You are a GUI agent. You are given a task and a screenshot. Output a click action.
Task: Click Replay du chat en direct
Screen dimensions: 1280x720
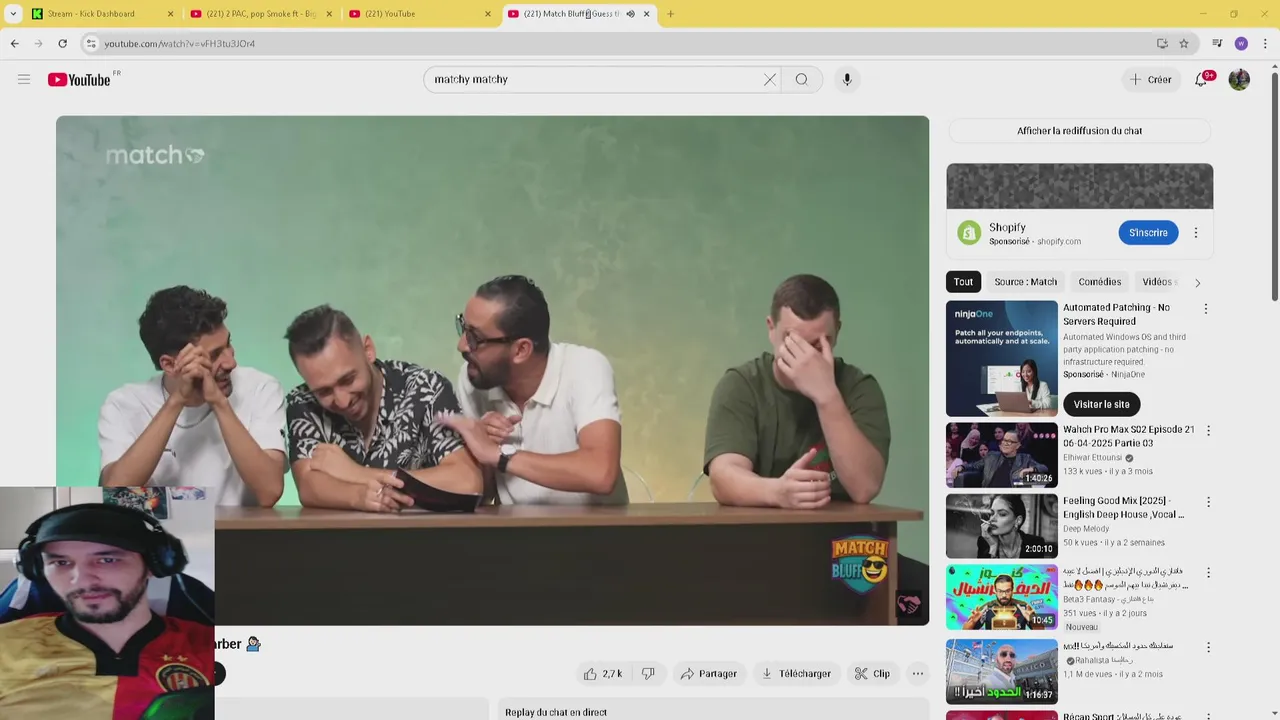(x=556, y=712)
